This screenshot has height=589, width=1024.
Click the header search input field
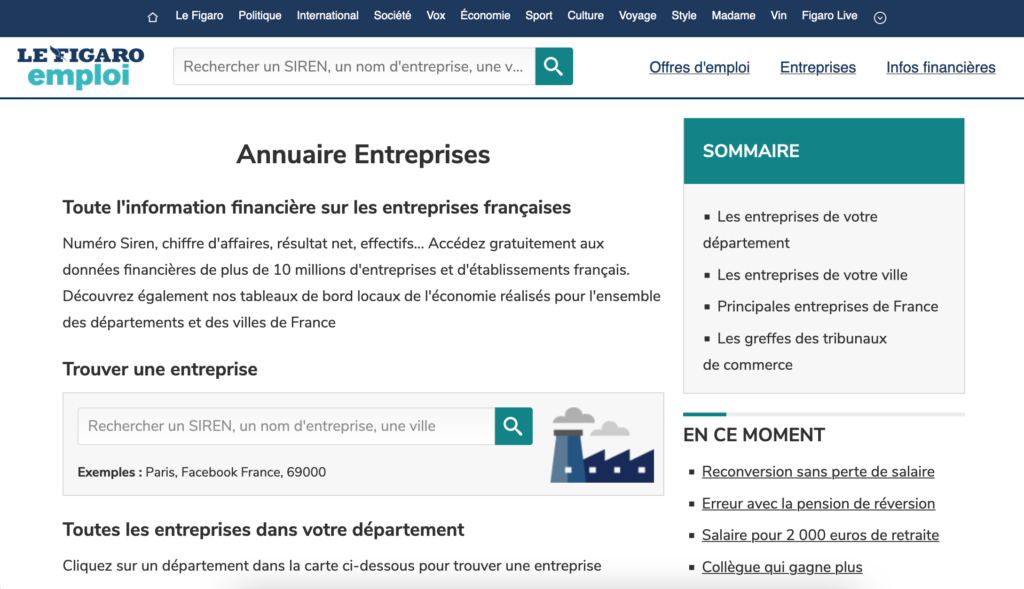click(350, 66)
